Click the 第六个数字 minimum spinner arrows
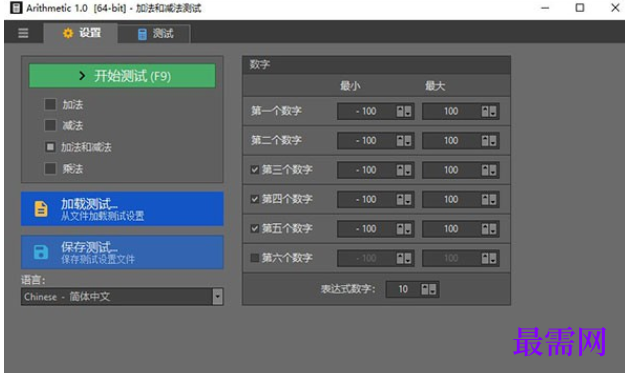This screenshot has height=373, width=625. click(x=404, y=258)
